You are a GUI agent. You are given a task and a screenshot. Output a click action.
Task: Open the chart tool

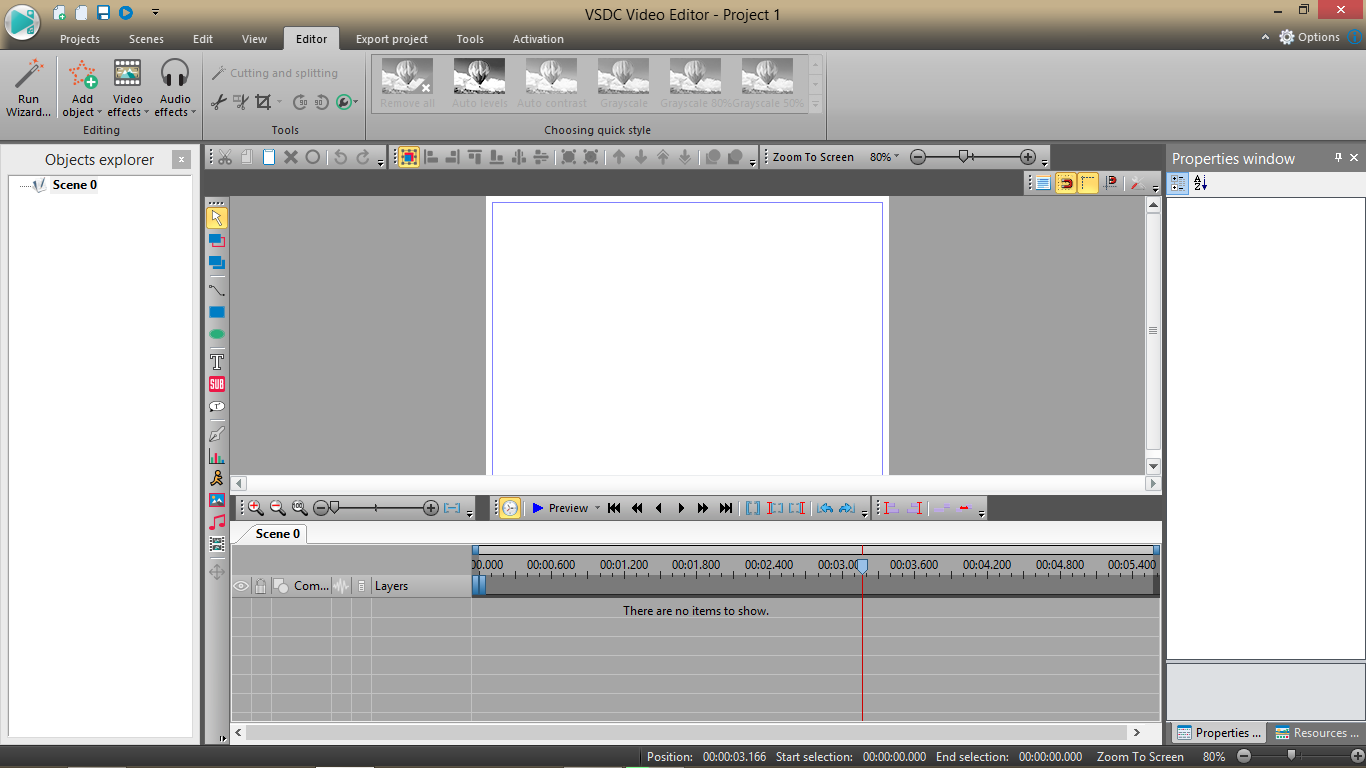pos(217,455)
